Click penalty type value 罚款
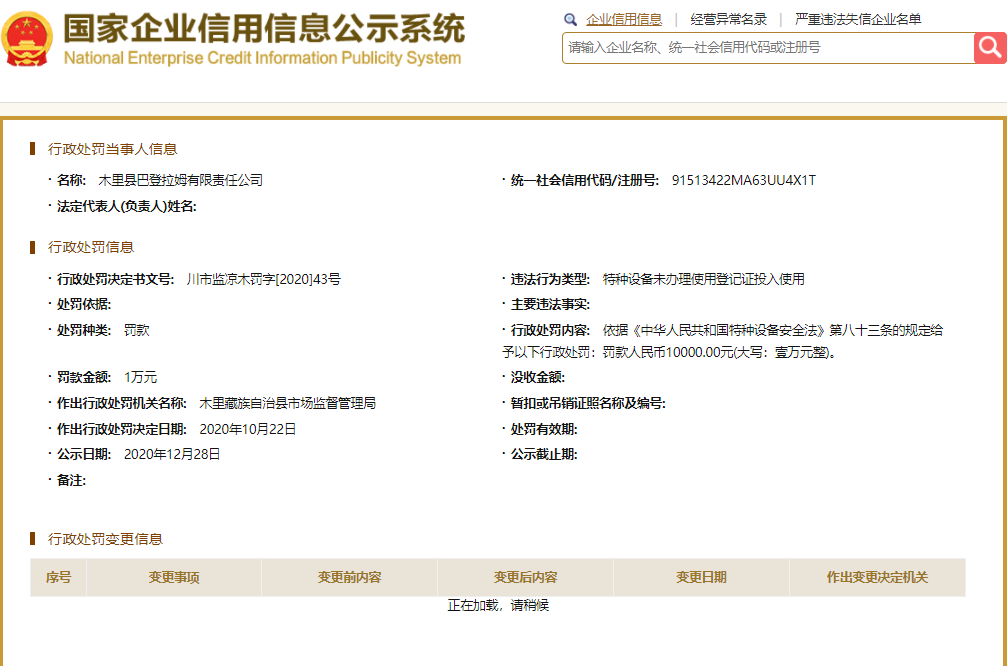Screen dimensions: 1007x666 click(x=136, y=331)
